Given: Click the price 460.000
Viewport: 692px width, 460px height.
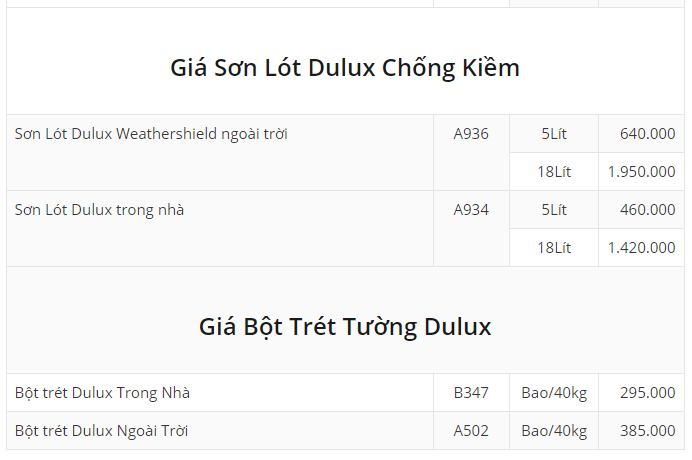Looking at the screenshot, I should pyautogui.click(x=647, y=210).
